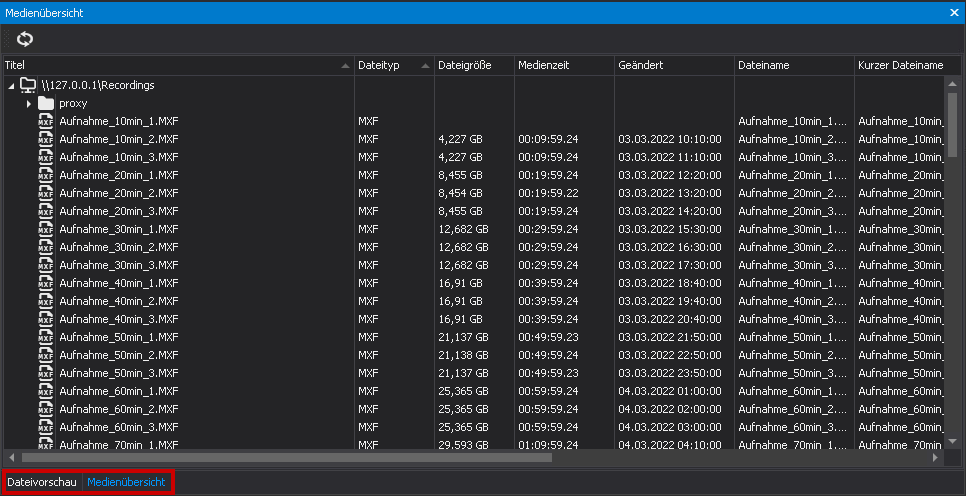This screenshot has height=496, width=966.
Task: Click MXF icon of Aufnahme_50min_3.MXF
Action: 46,373
